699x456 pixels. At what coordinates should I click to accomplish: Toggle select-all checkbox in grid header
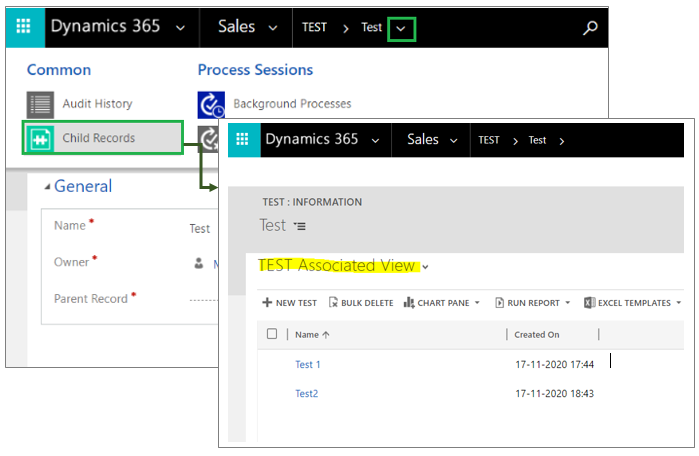point(272,334)
